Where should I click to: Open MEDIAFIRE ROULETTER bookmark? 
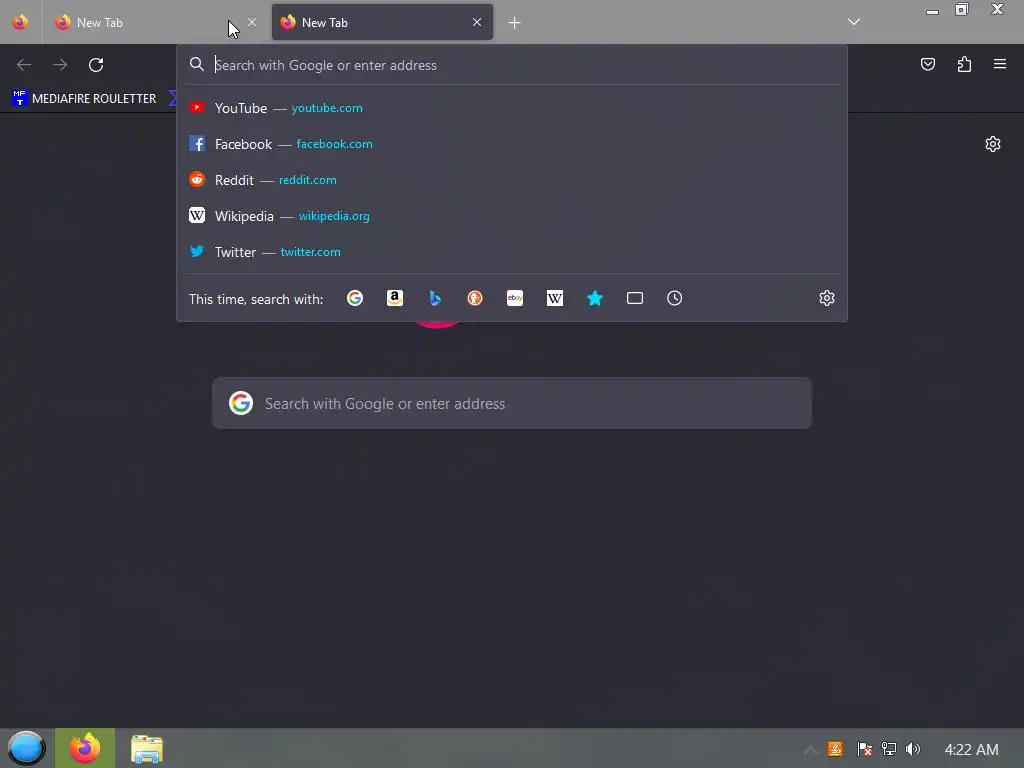pyautogui.click(x=84, y=99)
